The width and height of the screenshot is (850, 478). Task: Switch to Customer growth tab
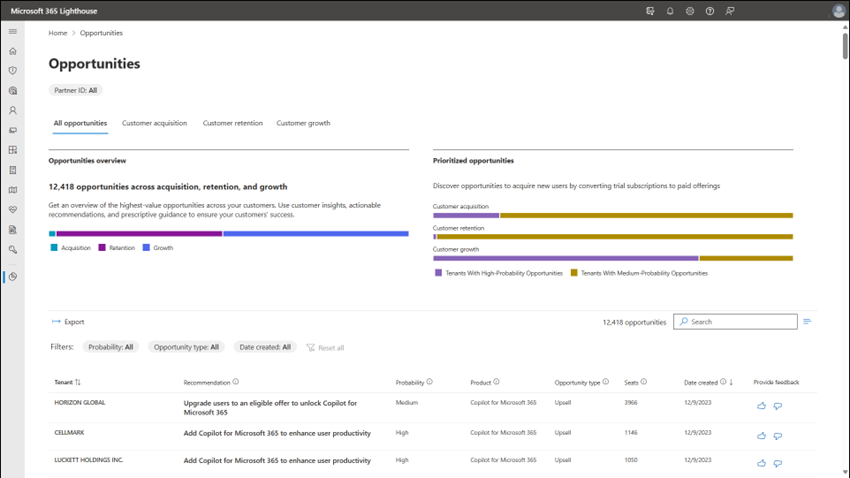(x=303, y=124)
